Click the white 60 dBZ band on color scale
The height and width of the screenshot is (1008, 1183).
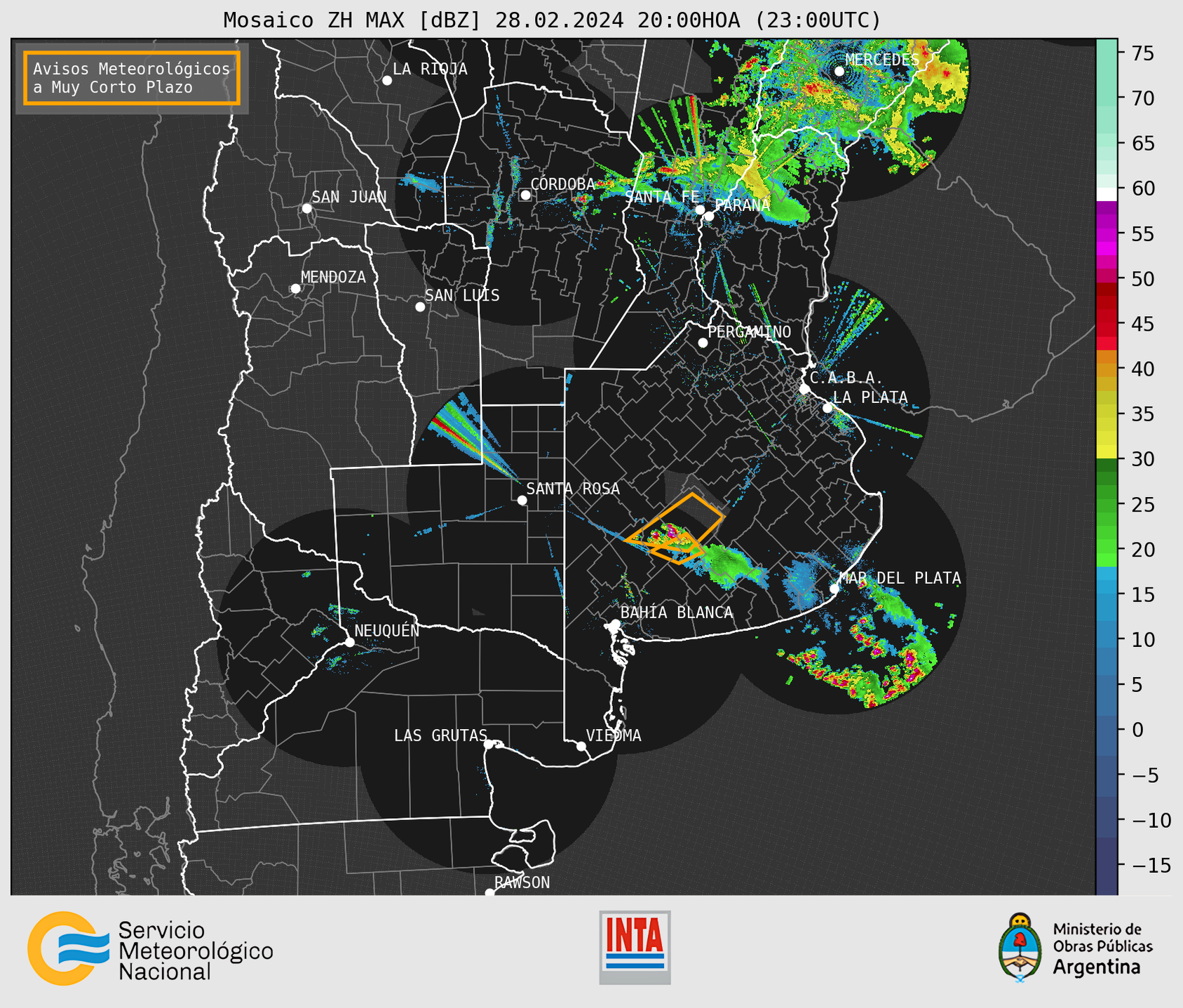click(1107, 193)
